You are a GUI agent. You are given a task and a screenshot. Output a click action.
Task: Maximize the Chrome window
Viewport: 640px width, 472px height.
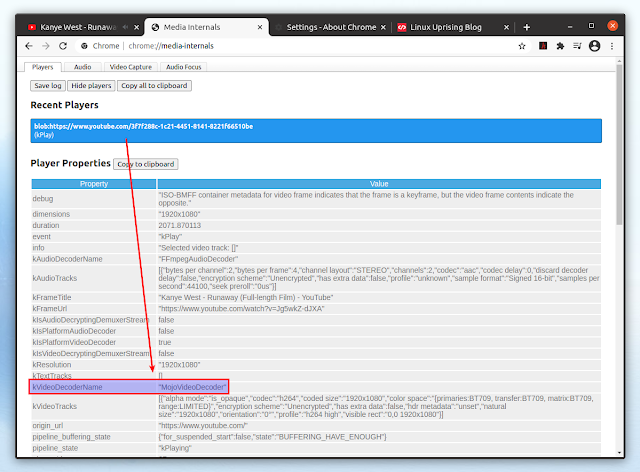[591, 26]
